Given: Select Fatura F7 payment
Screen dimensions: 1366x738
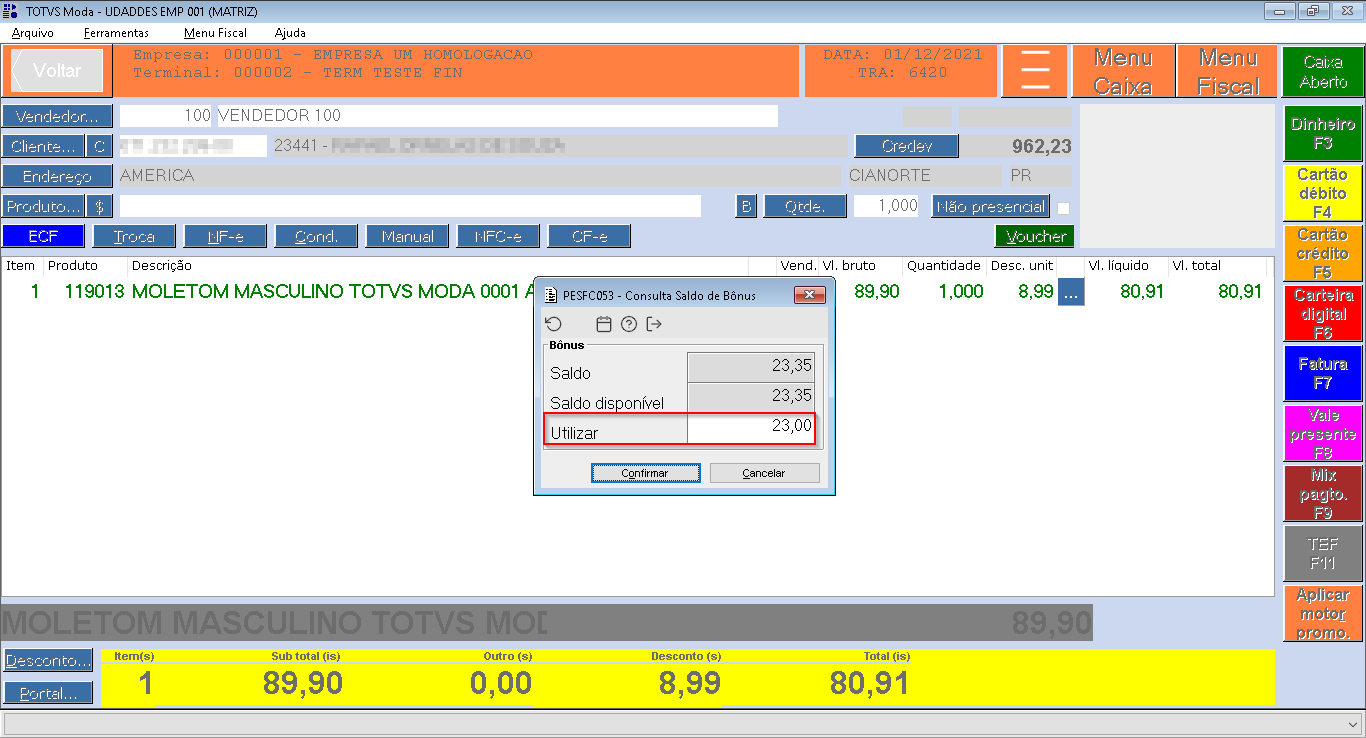Looking at the screenshot, I should [1323, 373].
